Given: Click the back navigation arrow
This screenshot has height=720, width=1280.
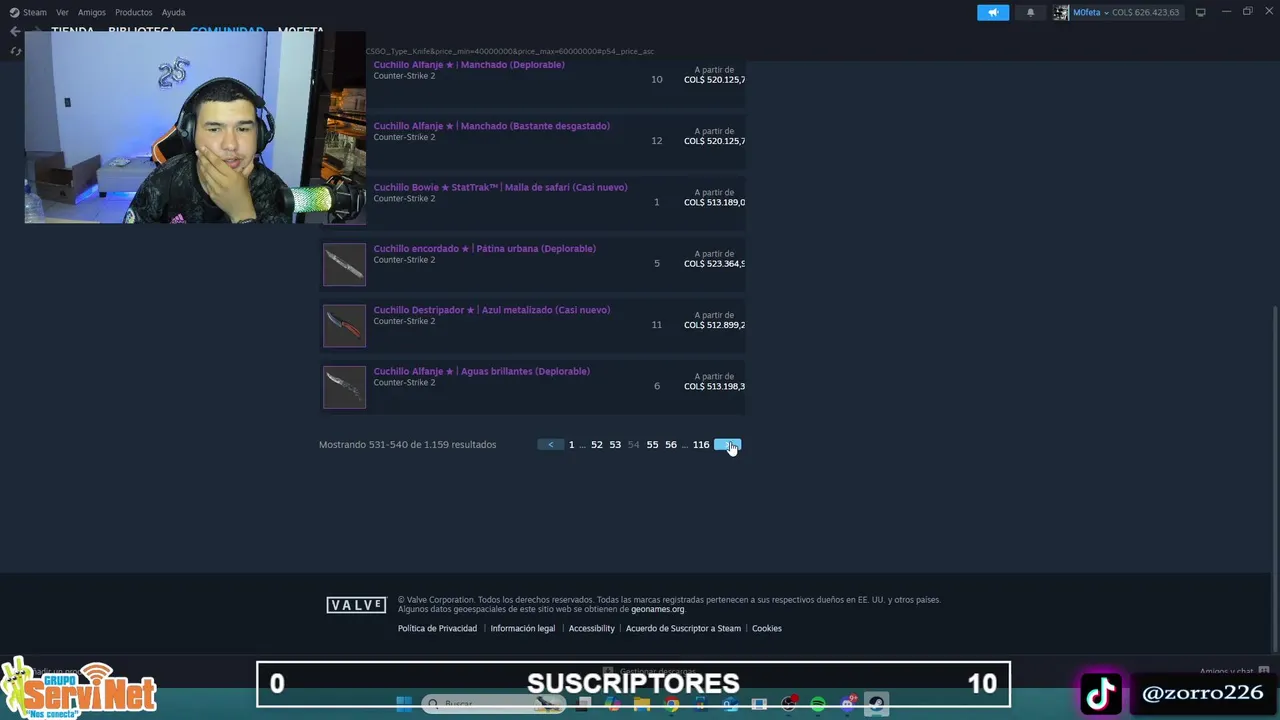Looking at the screenshot, I should click(x=15, y=32).
